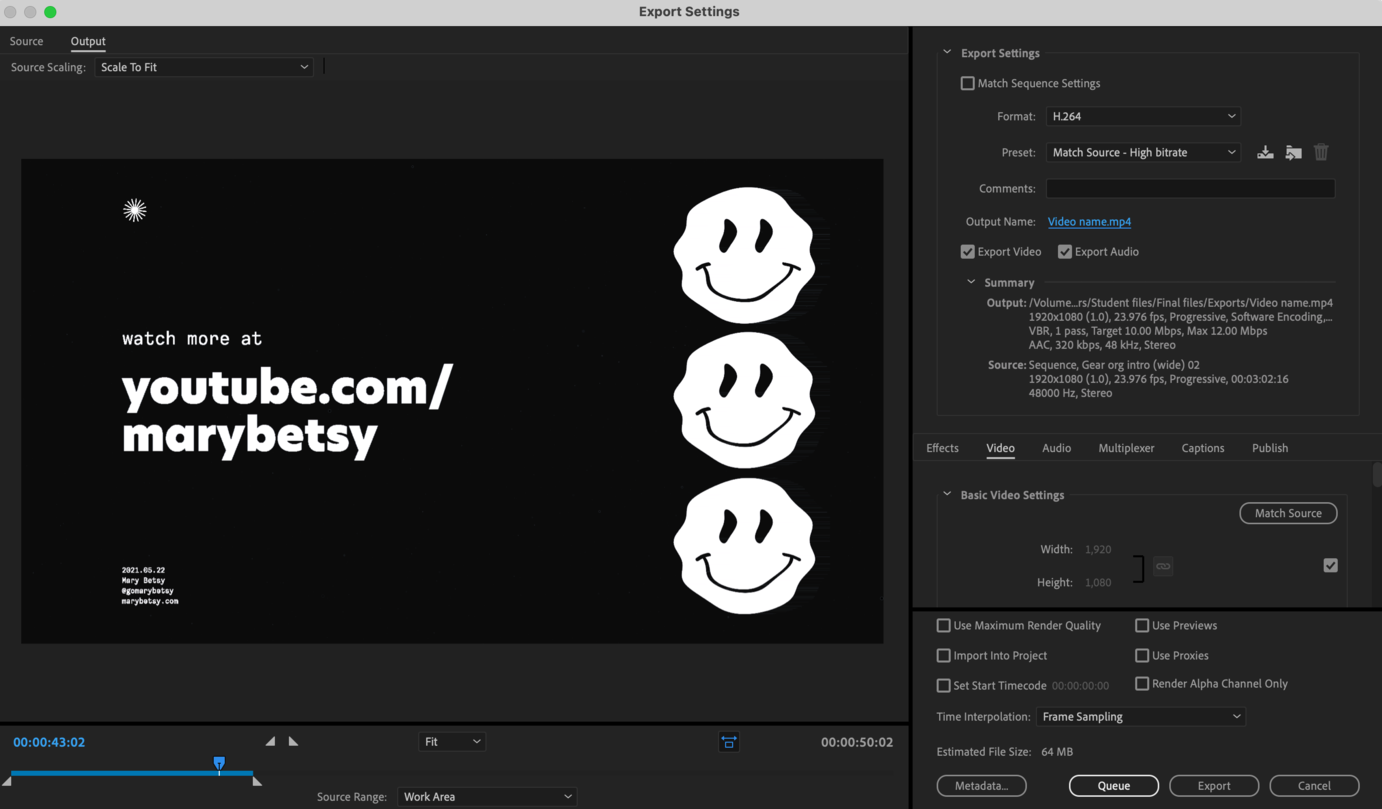This screenshot has height=809, width=1382.
Task: Click the current timecode 00:00:43:02
Action: (x=49, y=742)
